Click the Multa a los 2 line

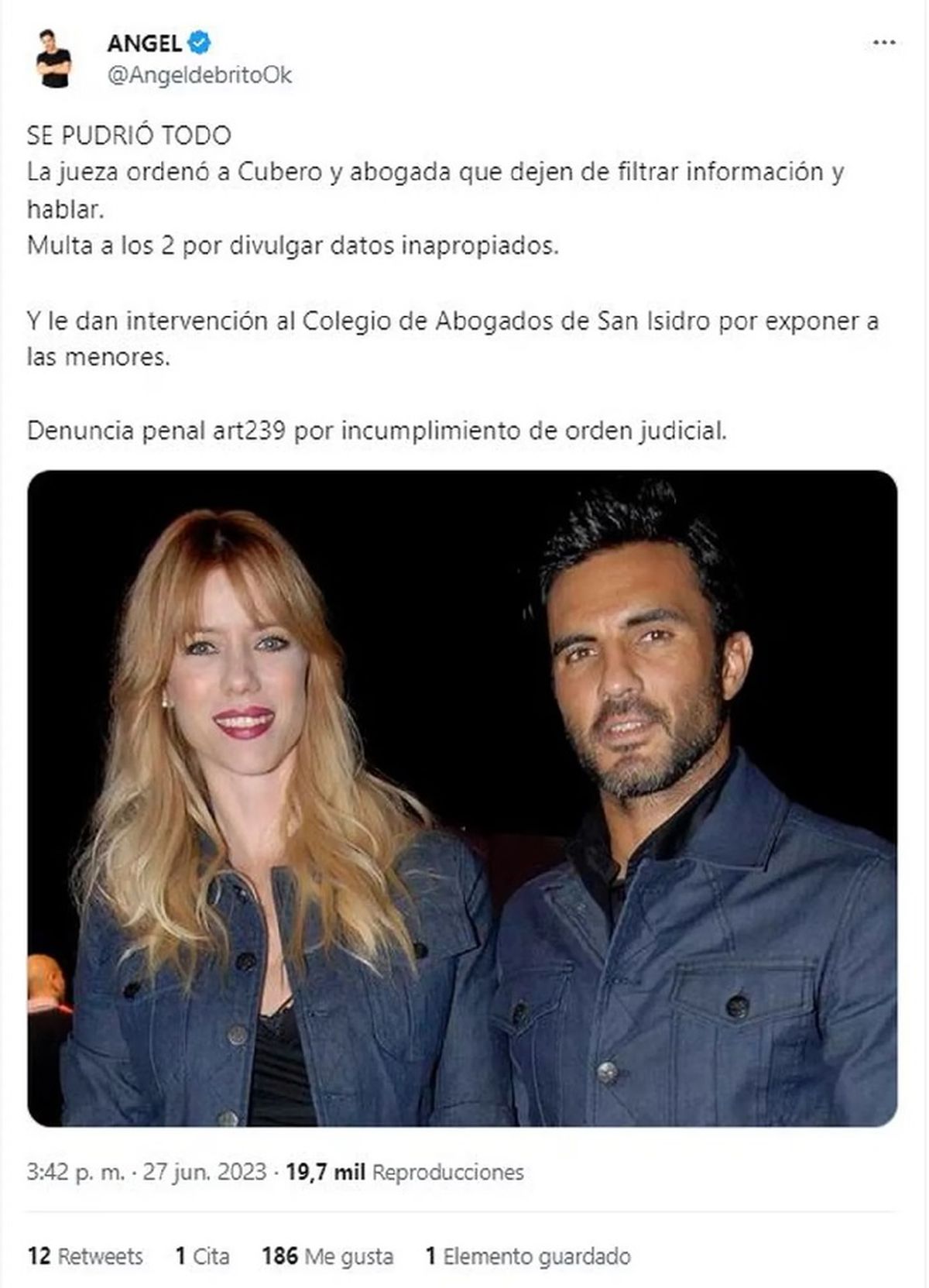tap(293, 246)
